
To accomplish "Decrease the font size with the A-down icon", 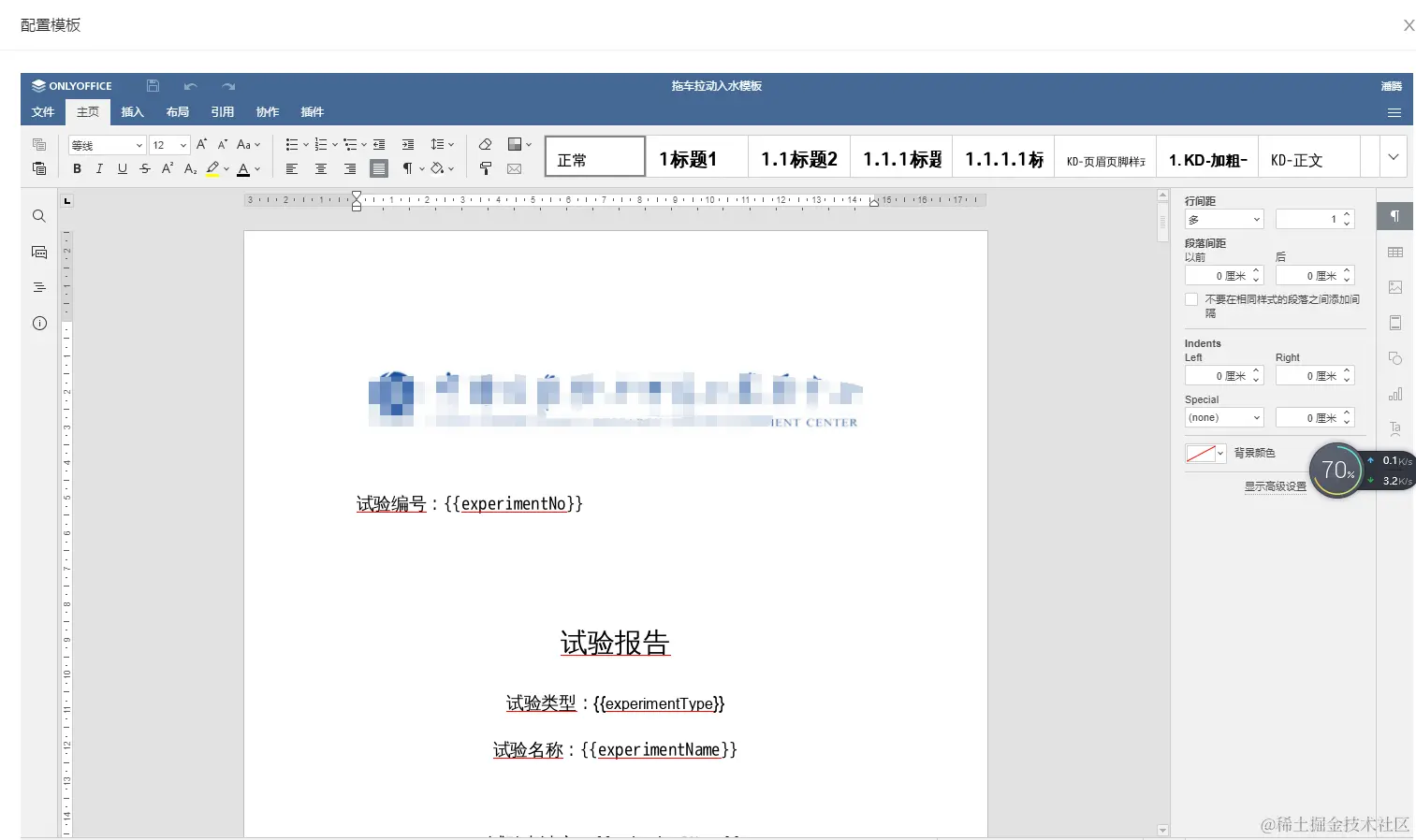I will 223,145.
